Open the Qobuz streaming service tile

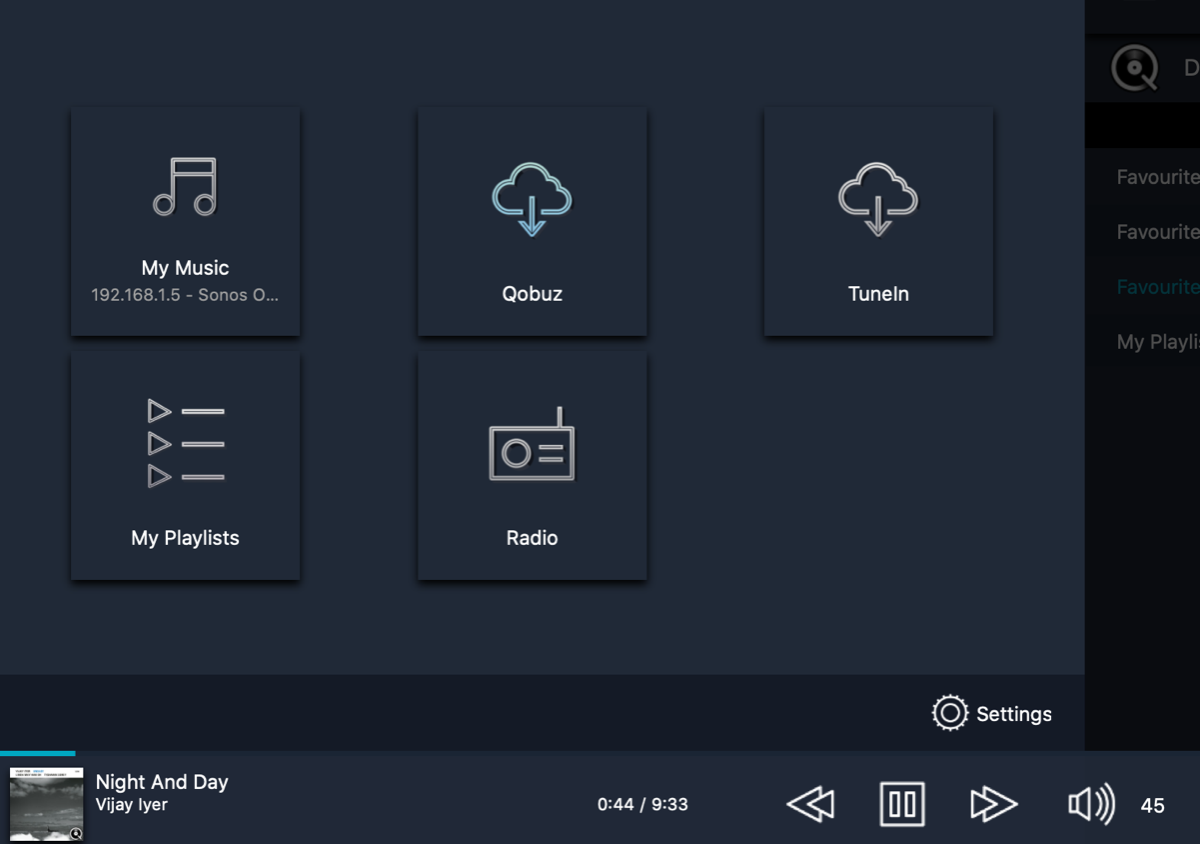click(x=532, y=221)
